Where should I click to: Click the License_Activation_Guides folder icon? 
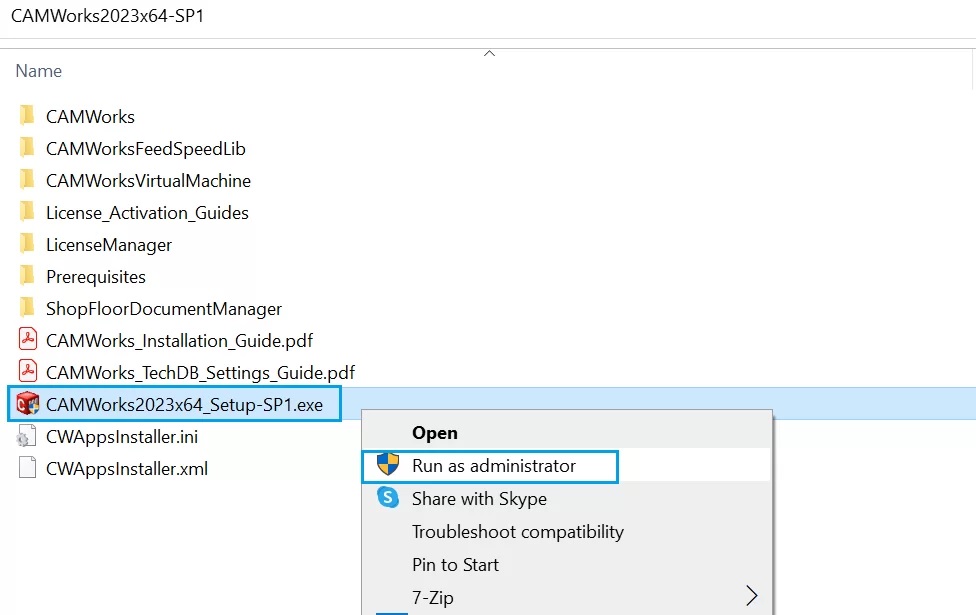pos(27,212)
